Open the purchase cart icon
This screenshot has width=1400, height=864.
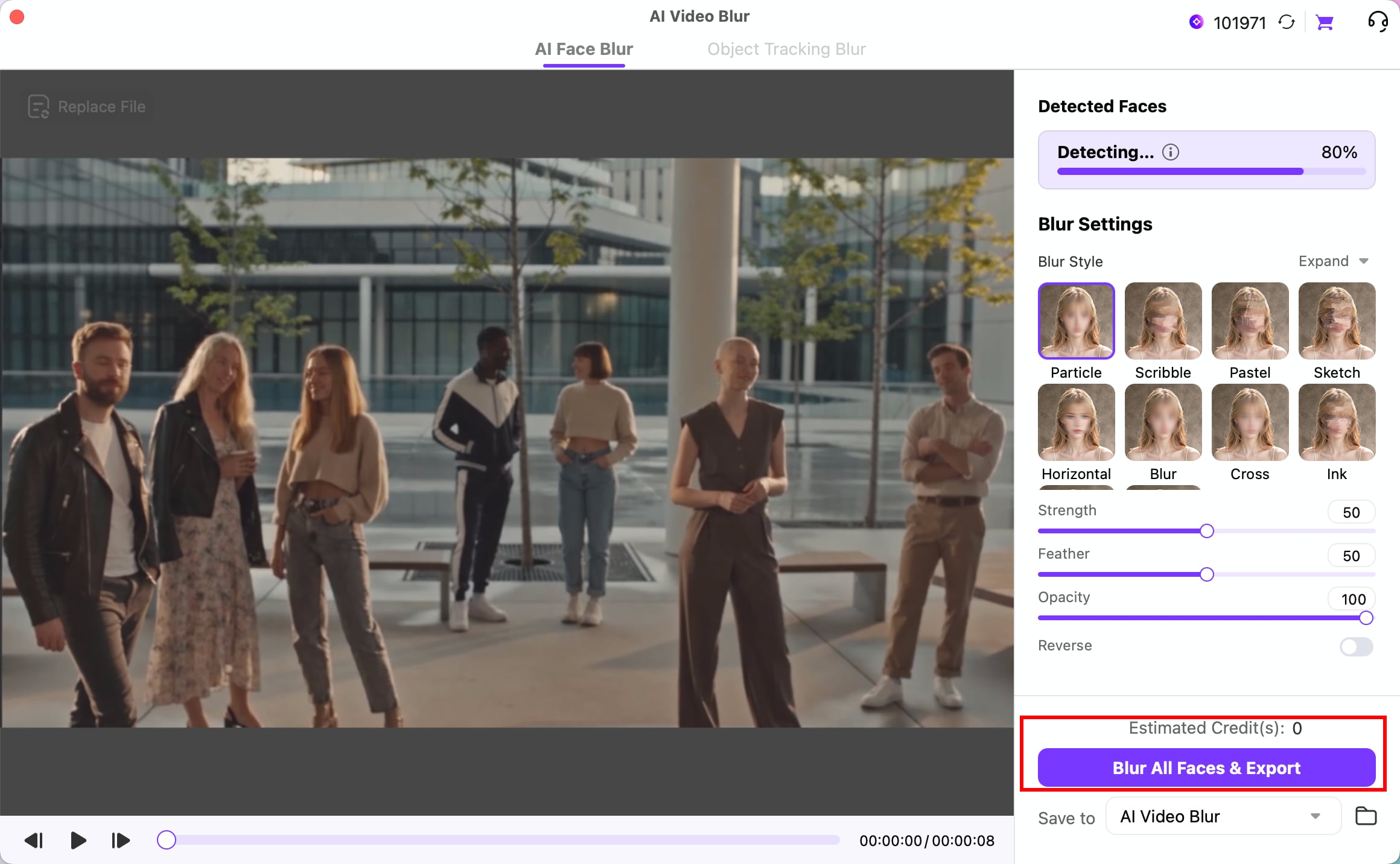1325,22
